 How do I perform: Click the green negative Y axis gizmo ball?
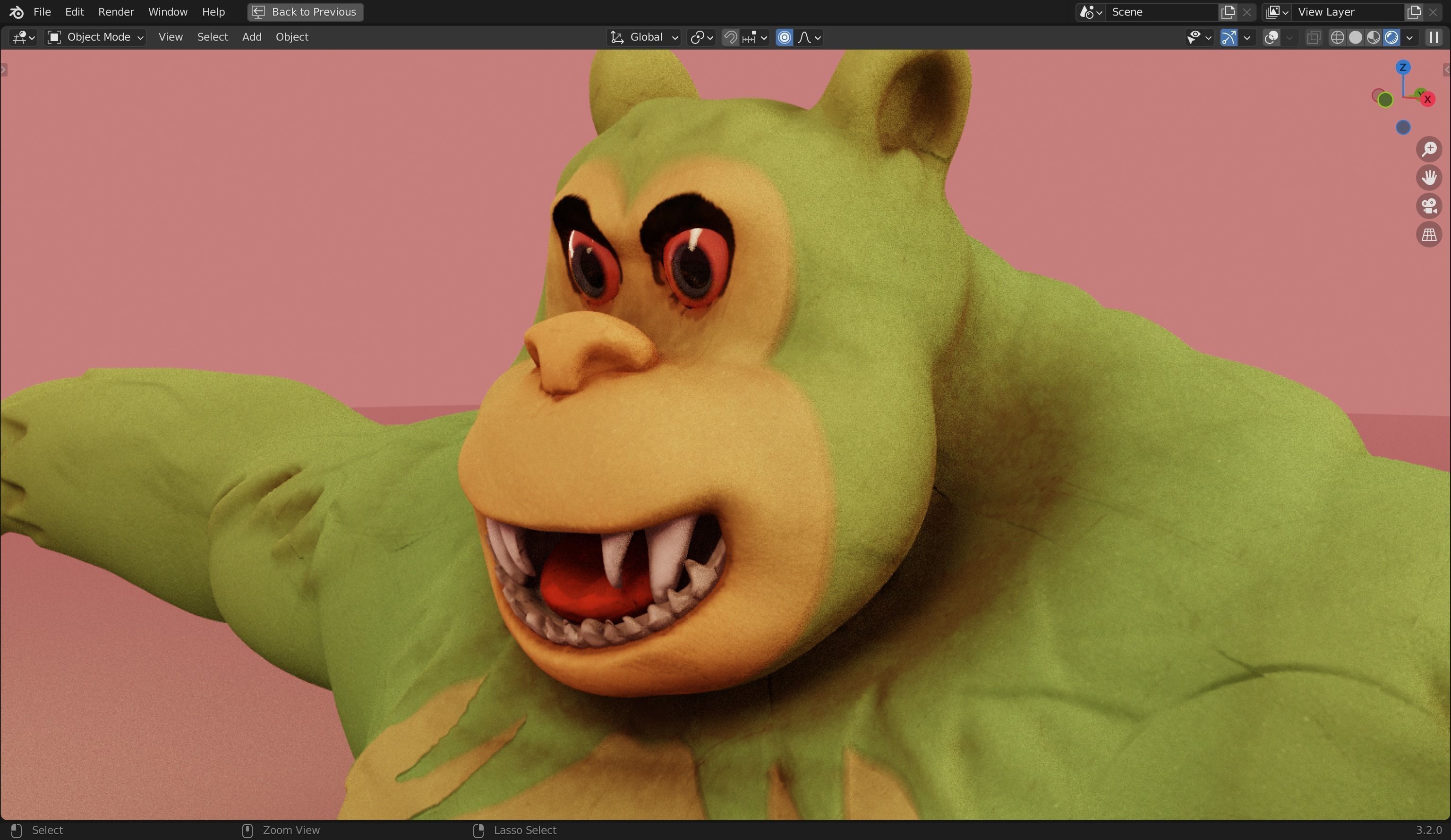click(1385, 100)
